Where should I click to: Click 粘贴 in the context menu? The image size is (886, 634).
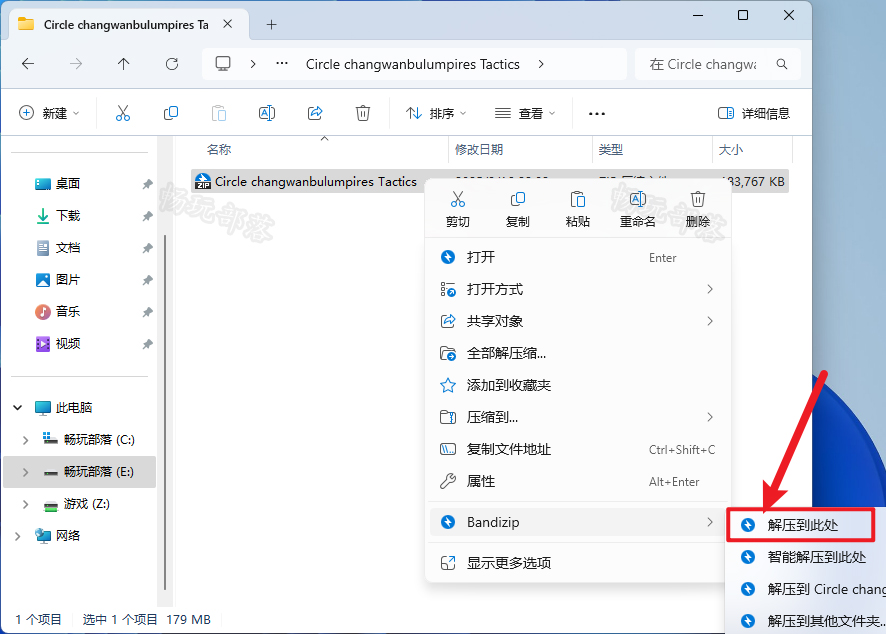coord(577,209)
